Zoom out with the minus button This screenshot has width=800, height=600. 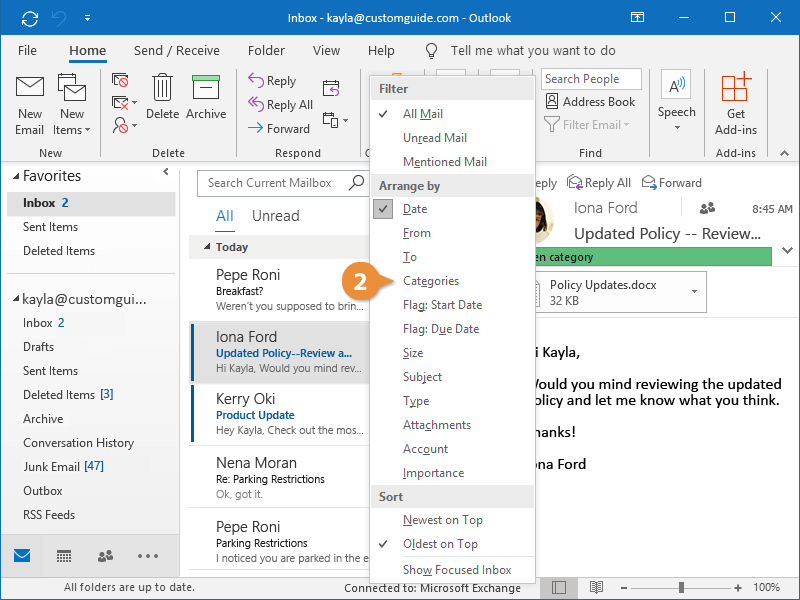point(624,588)
